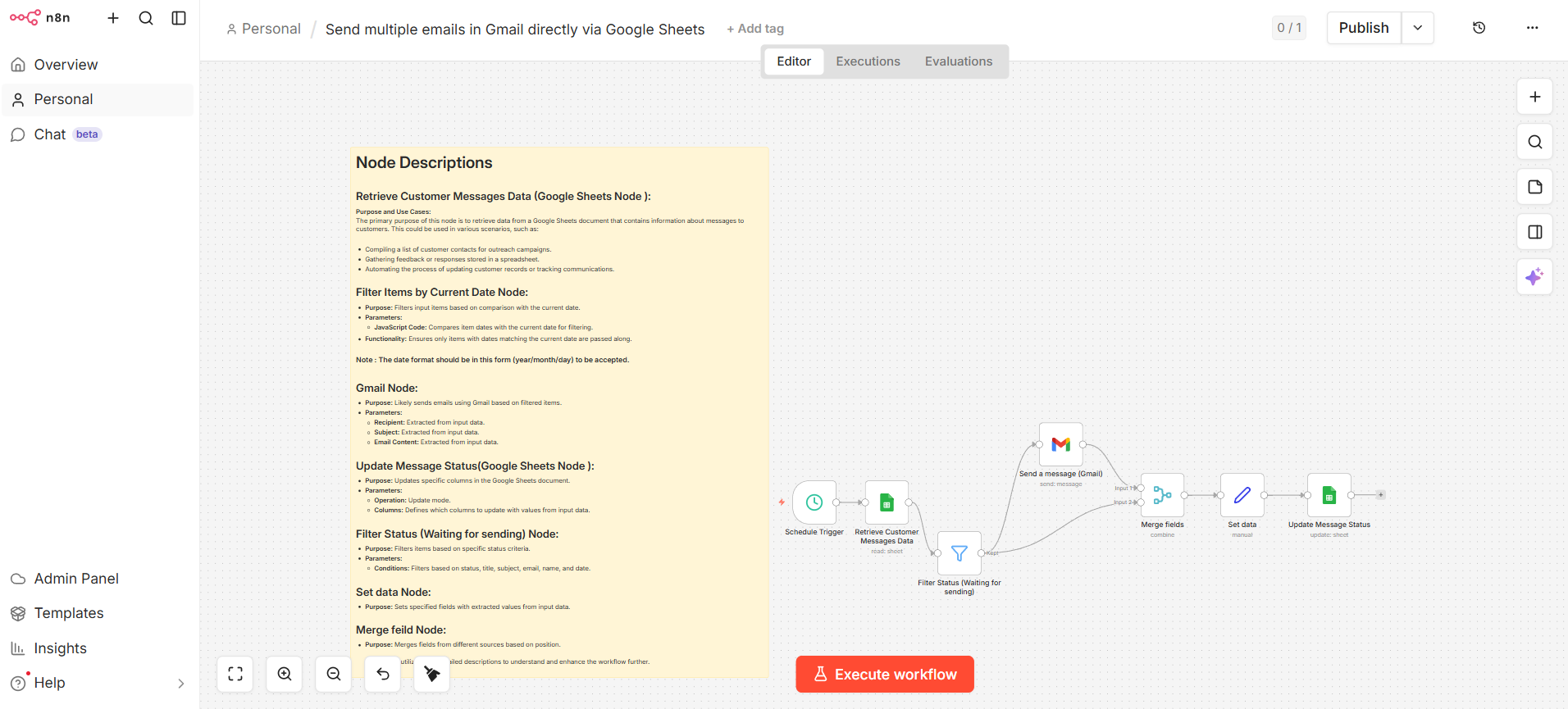Click "Filter Items by Current Date Node:" heading
This screenshot has width=1568, height=709.
(442, 292)
